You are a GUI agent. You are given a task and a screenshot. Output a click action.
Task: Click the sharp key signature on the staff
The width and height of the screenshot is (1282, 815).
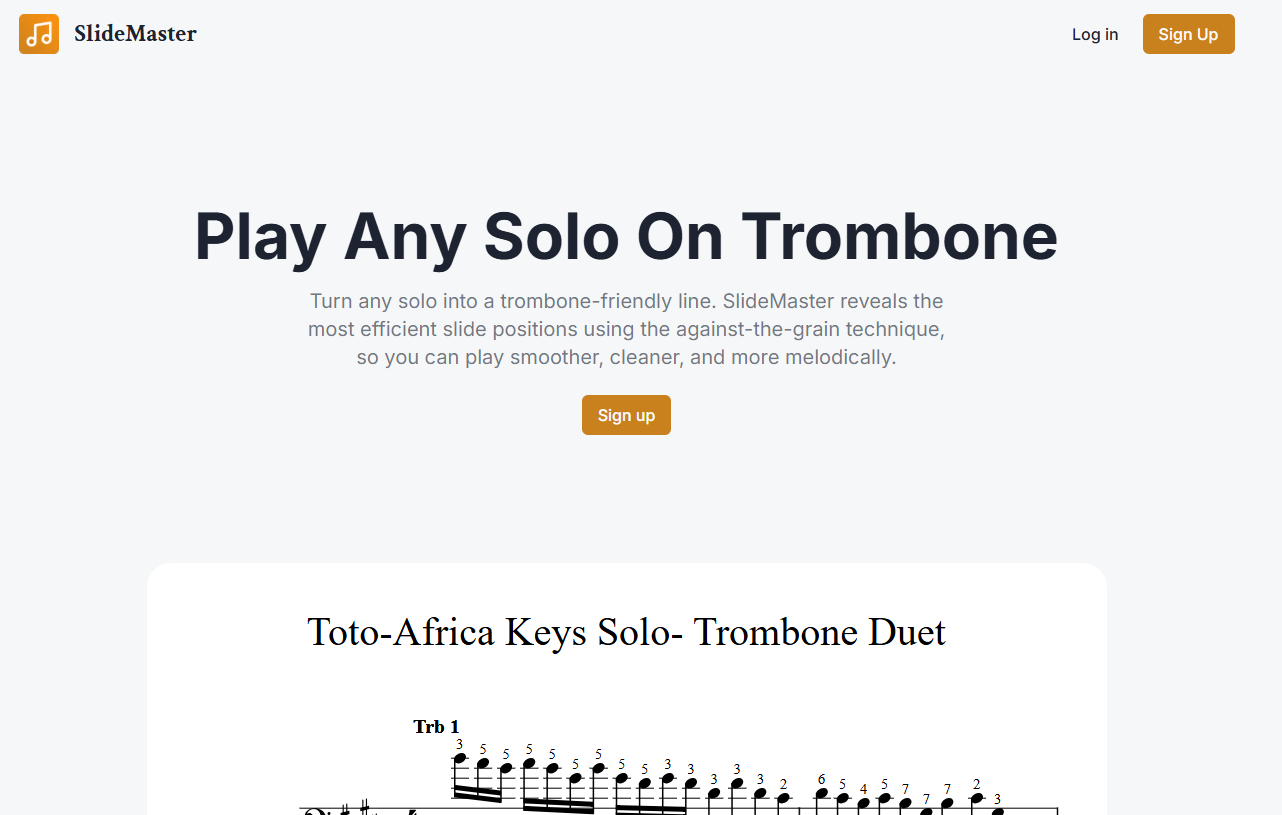[365, 806]
